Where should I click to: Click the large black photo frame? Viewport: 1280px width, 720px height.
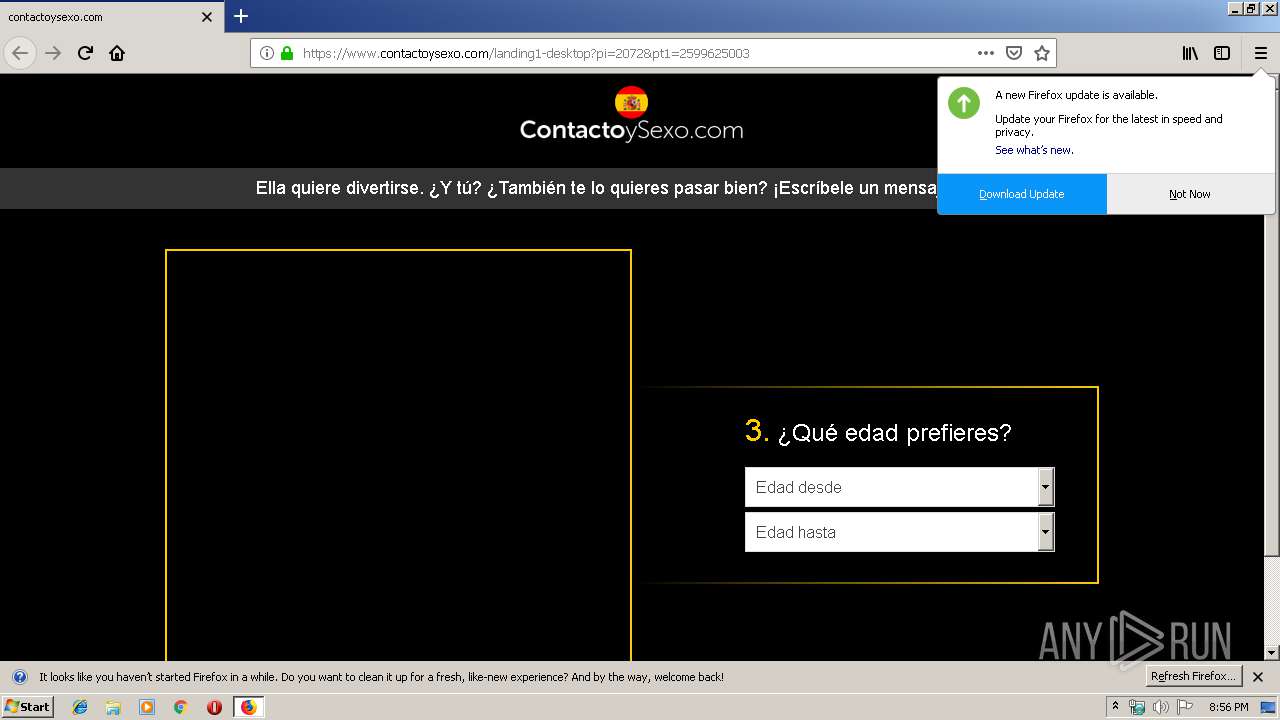pos(398,455)
